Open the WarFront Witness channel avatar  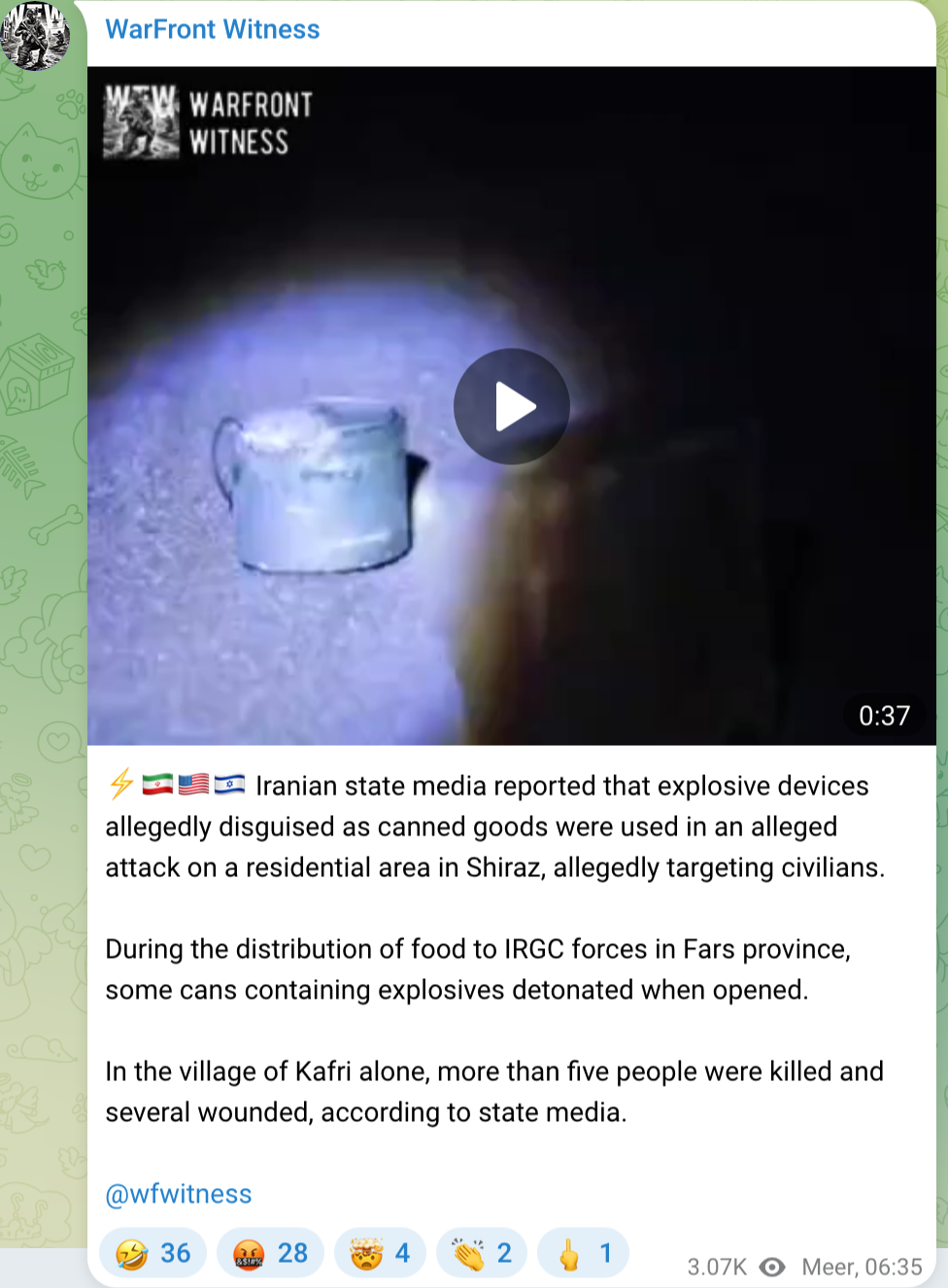pos(36,36)
